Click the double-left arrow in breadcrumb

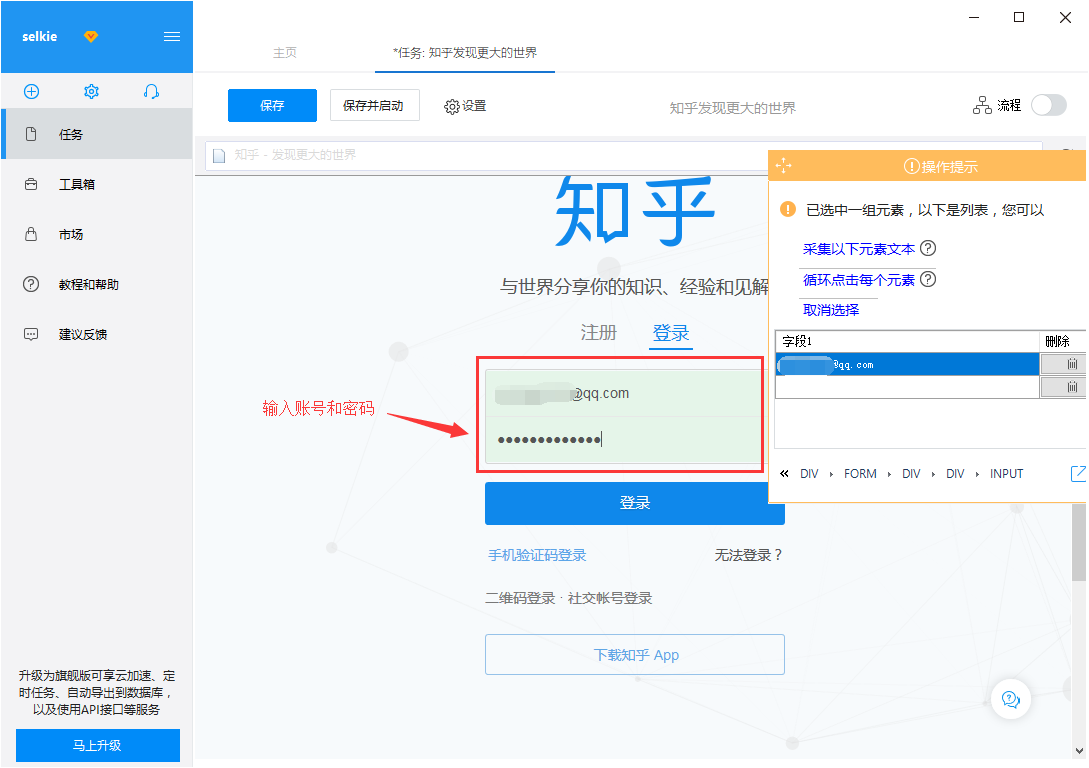click(x=784, y=474)
